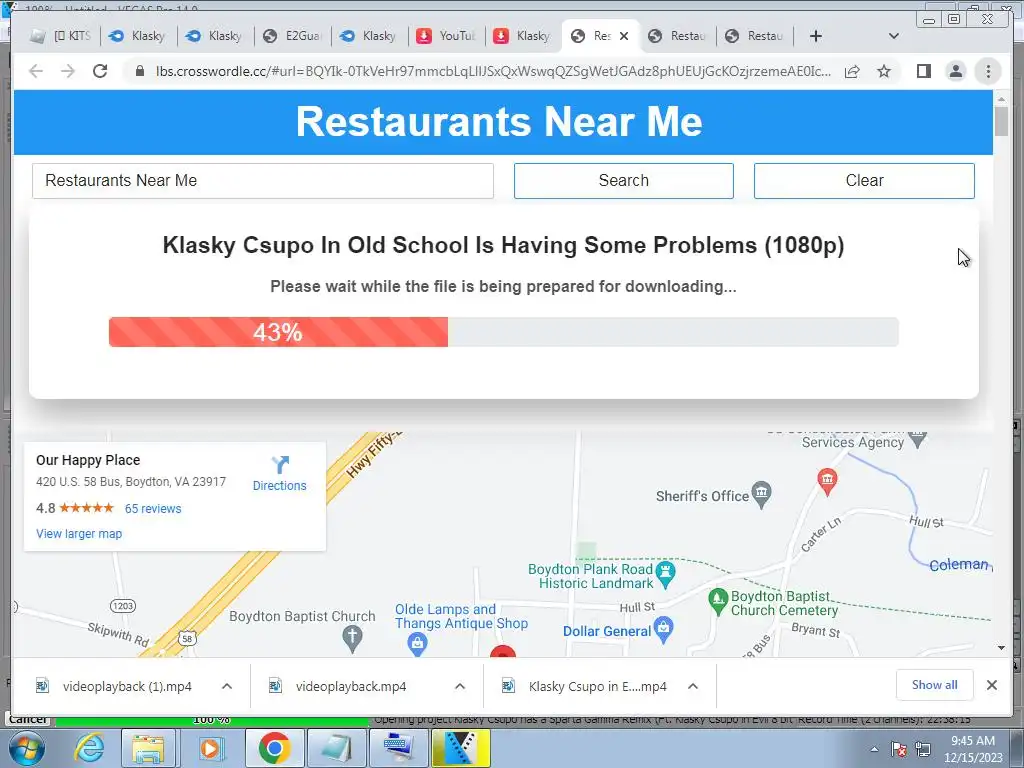This screenshot has height=768, width=1024.
Task: Click the address bar URL
Action: 493,71
